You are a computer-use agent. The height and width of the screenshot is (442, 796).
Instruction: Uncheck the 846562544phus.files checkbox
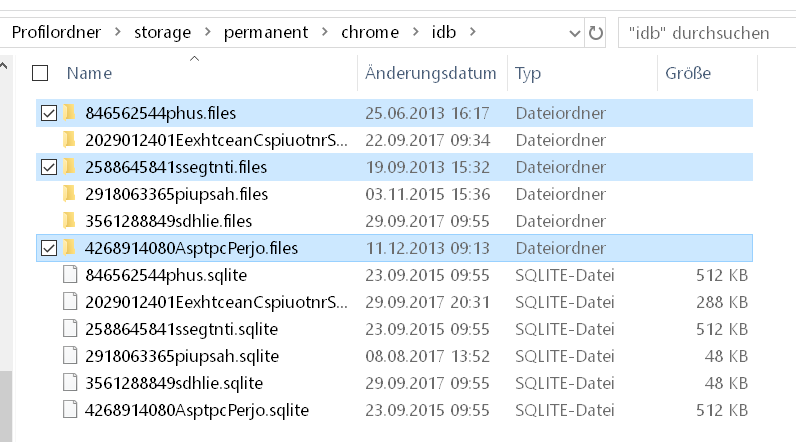point(48,113)
